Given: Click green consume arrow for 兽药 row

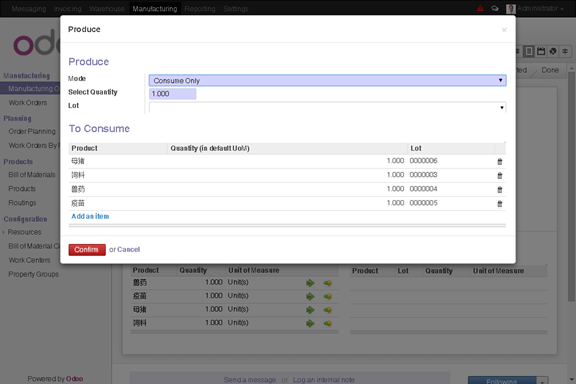Looking at the screenshot, I should tap(310, 283).
